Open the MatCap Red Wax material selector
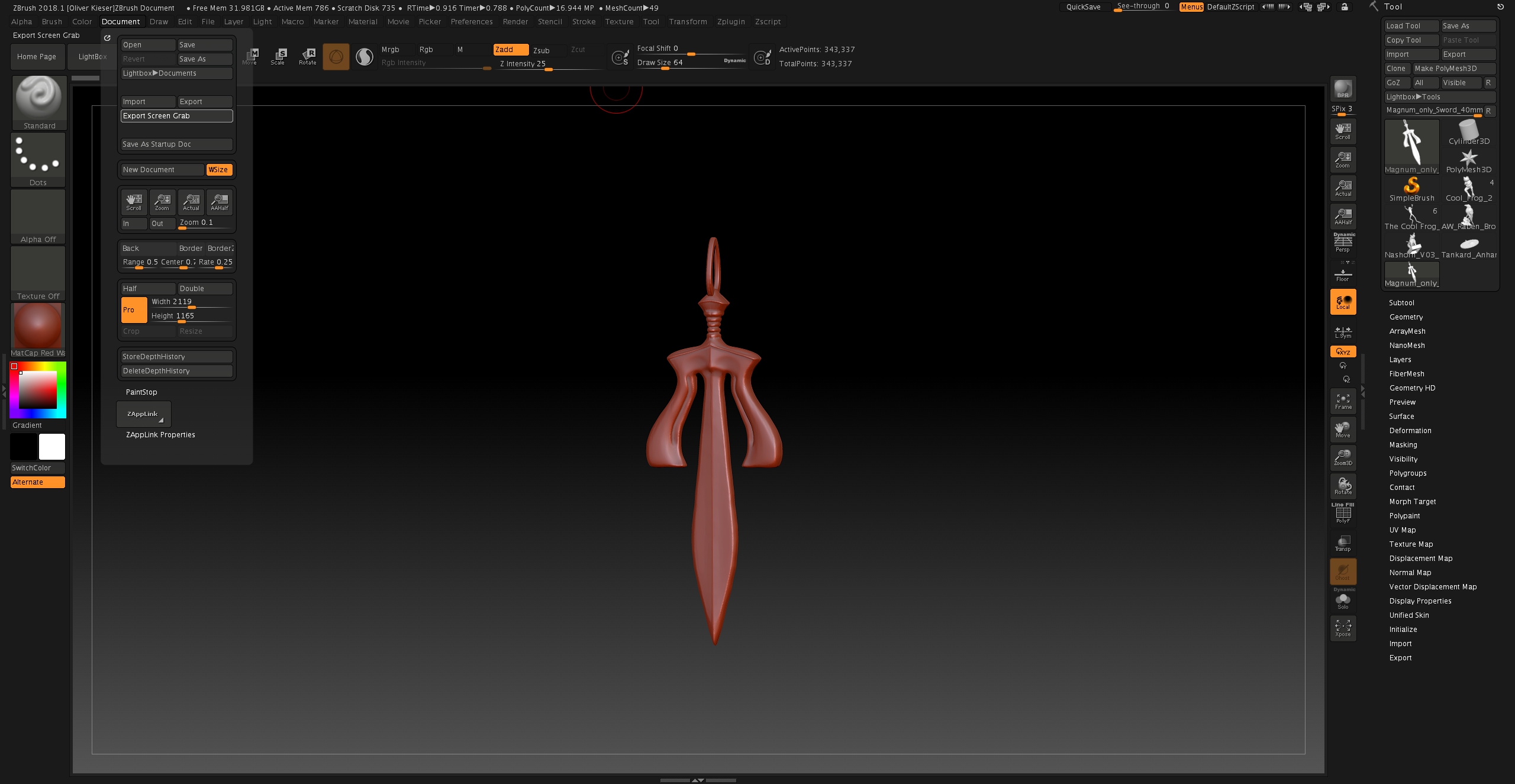This screenshot has width=1515, height=784. click(x=38, y=330)
